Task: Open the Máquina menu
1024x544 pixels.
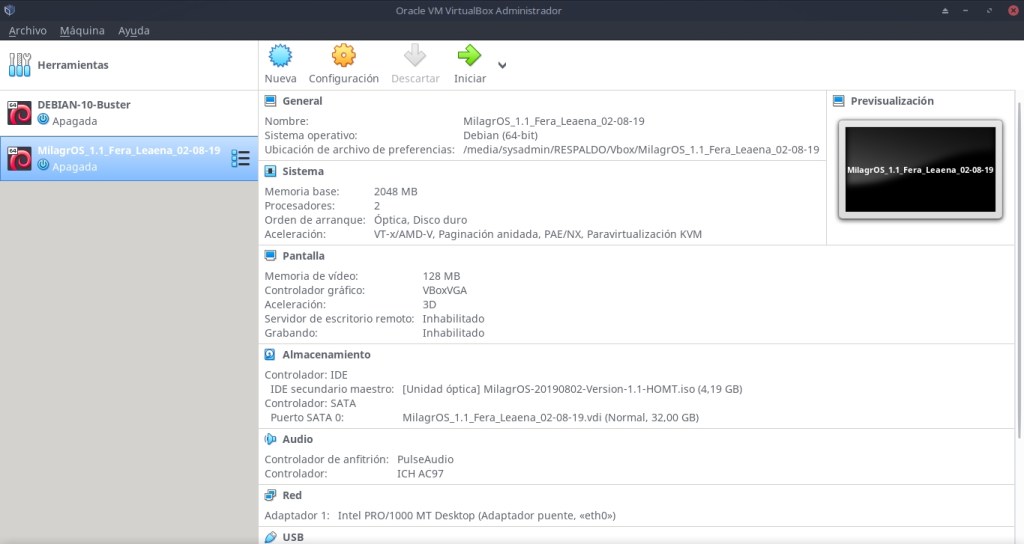Action: point(82,31)
